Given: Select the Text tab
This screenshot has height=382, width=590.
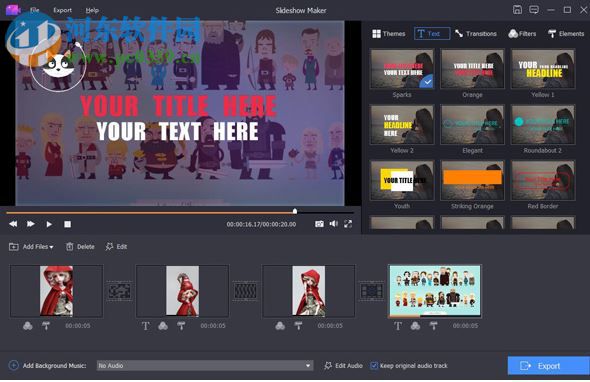Looking at the screenshot, I should click(432, 33).
